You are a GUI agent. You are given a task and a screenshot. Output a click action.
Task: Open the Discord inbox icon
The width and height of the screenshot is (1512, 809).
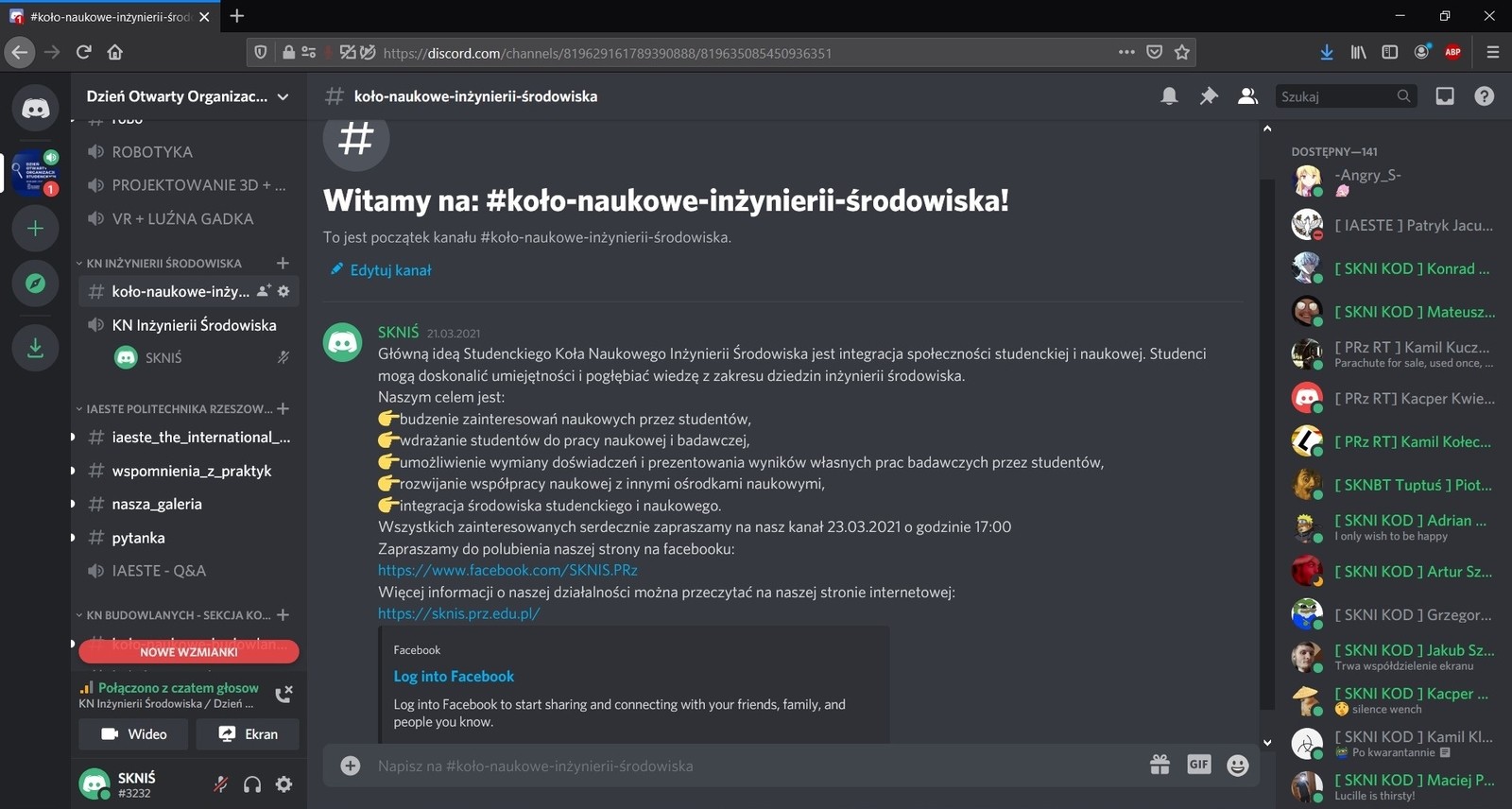(x=1445, y=96)
